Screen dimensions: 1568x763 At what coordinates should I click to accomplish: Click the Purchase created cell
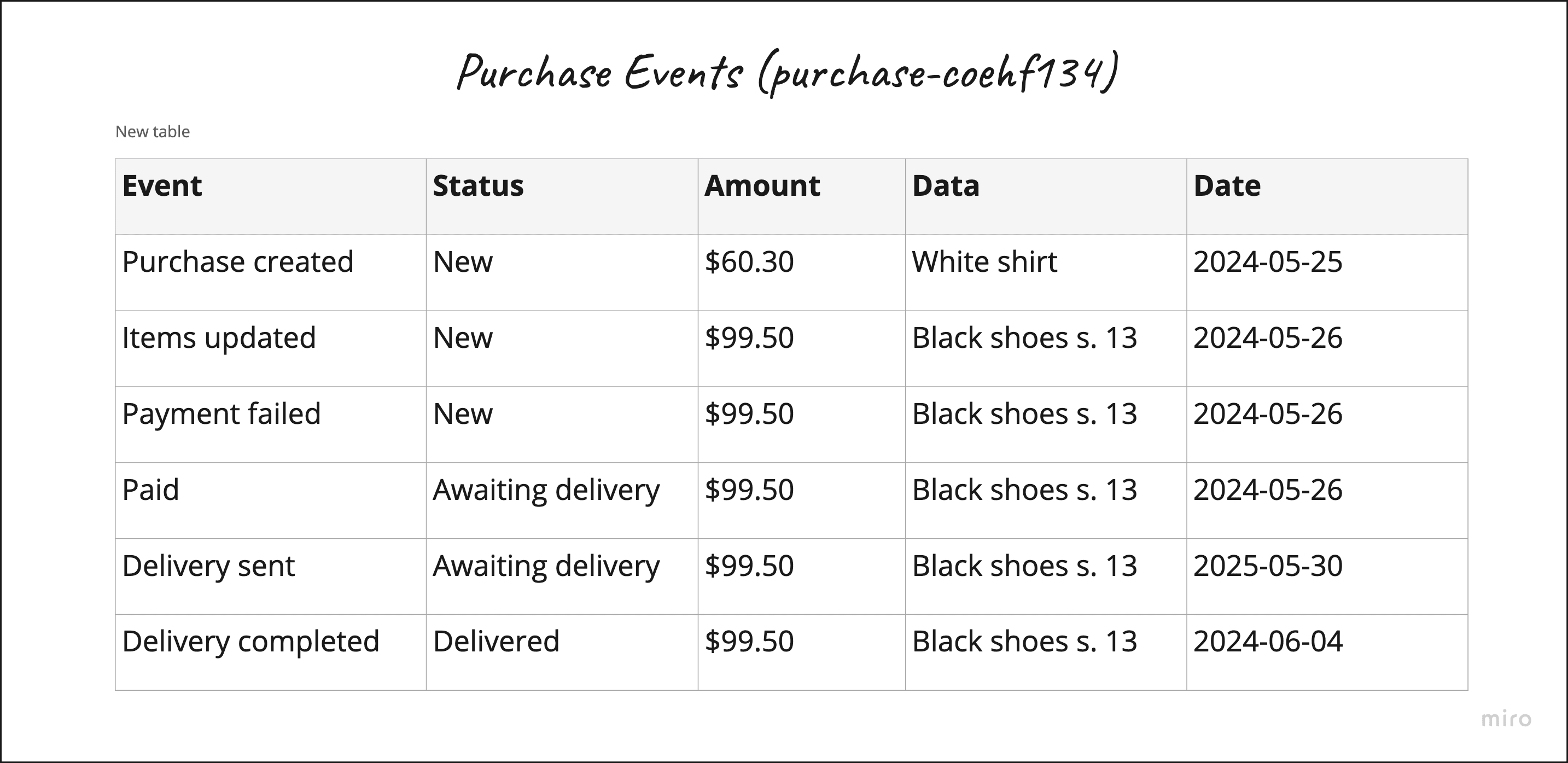(x=271, y=273)
